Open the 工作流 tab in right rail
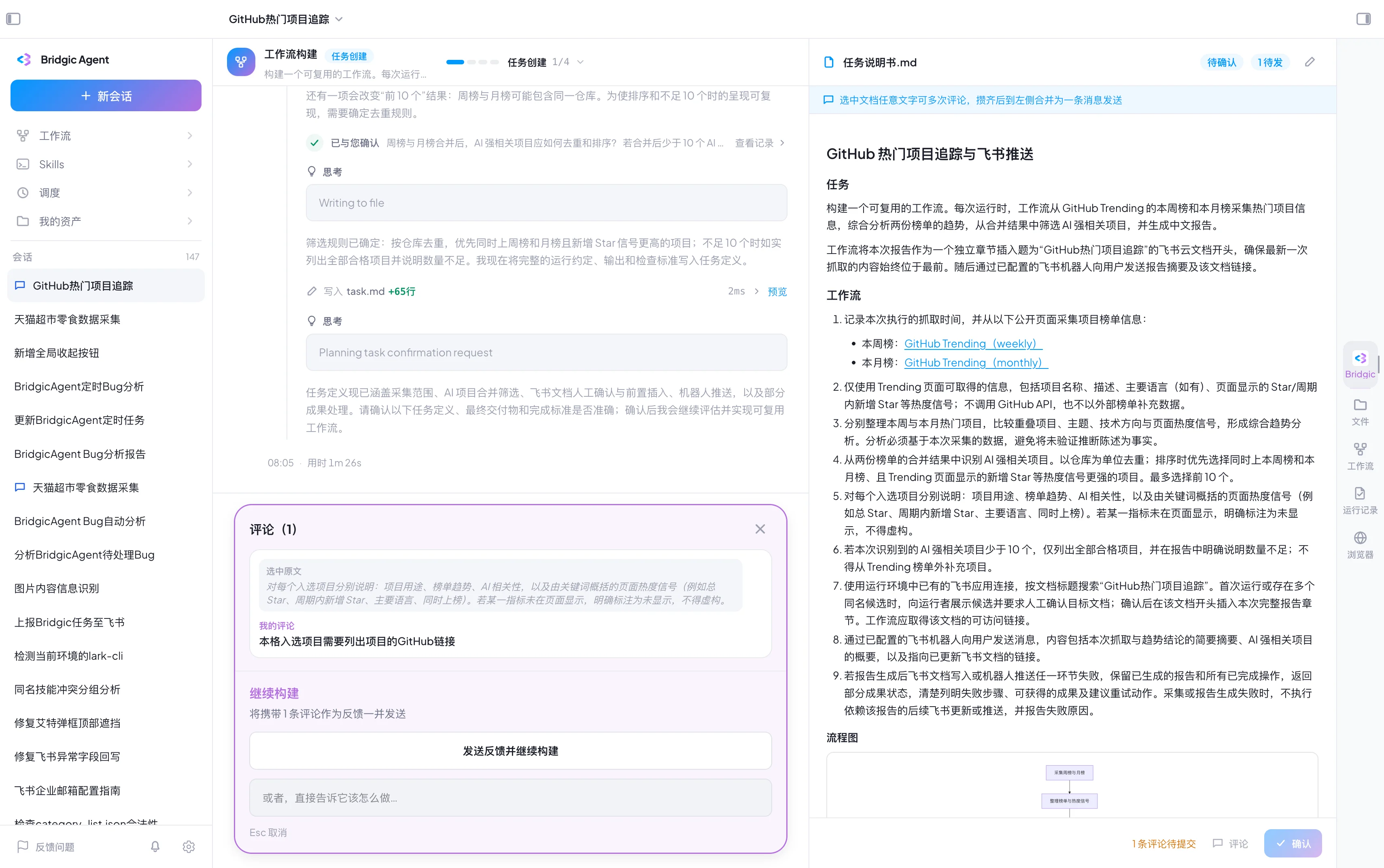This screenshot has height=868, width=1384. tap(1359, 456)
